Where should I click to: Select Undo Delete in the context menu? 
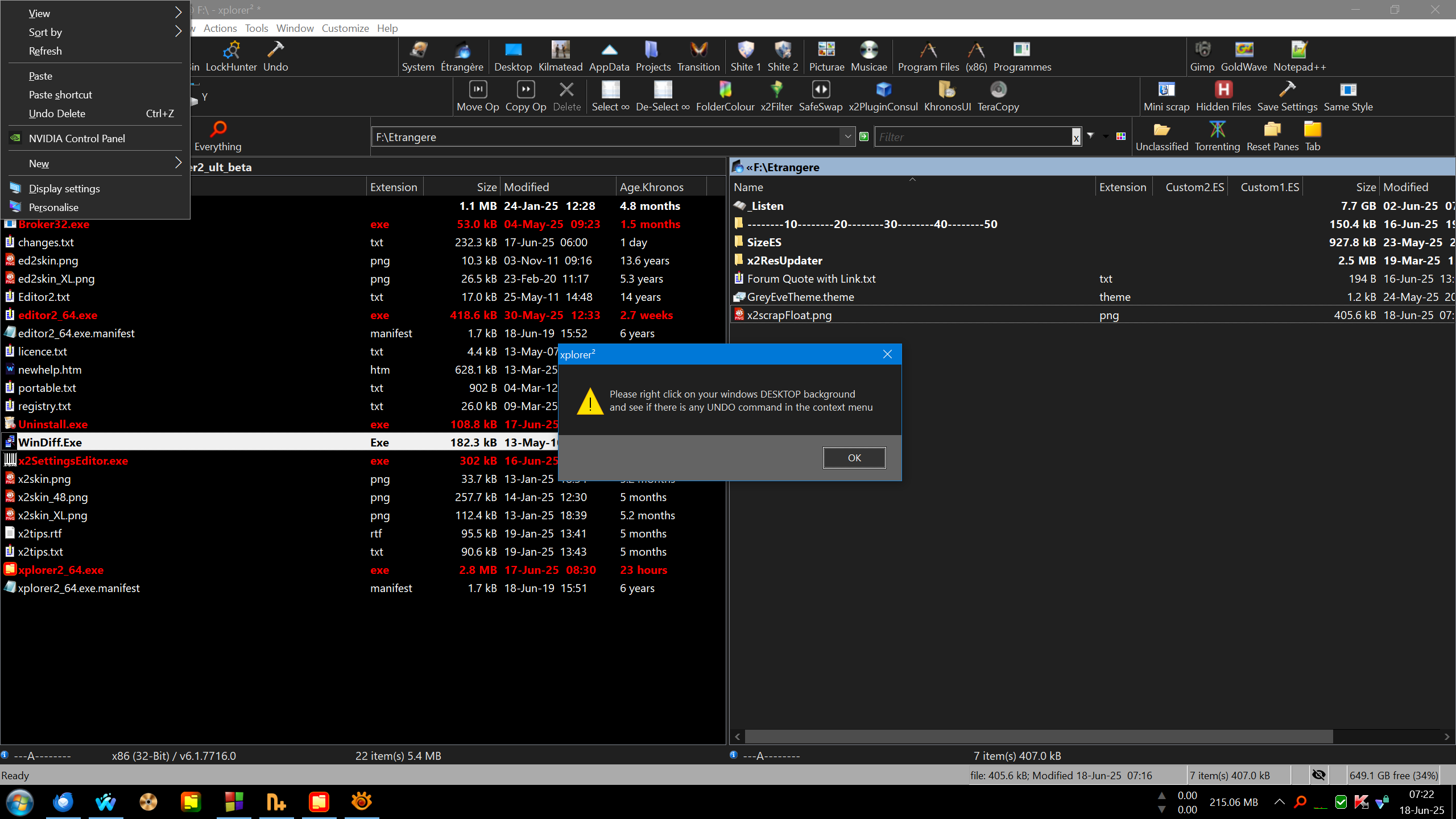pyautogui.click(x=57, y=113)
